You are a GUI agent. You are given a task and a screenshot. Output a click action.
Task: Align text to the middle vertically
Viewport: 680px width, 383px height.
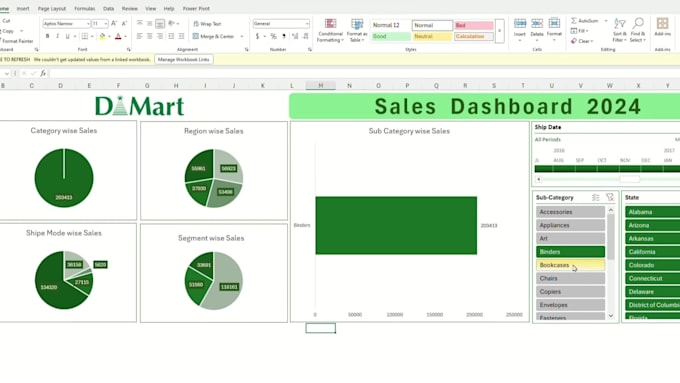click(x=150, y=23)
